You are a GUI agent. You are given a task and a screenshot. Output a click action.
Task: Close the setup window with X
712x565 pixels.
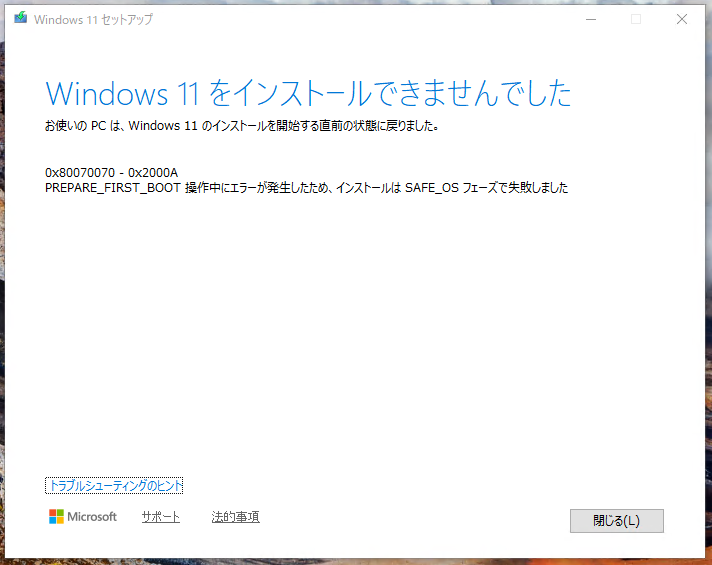(682, 19)
